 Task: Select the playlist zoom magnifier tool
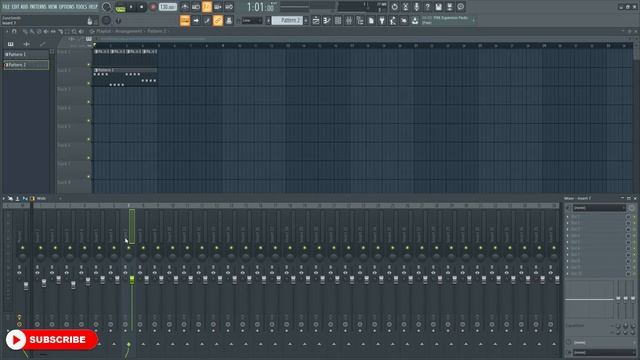(74, 31)
